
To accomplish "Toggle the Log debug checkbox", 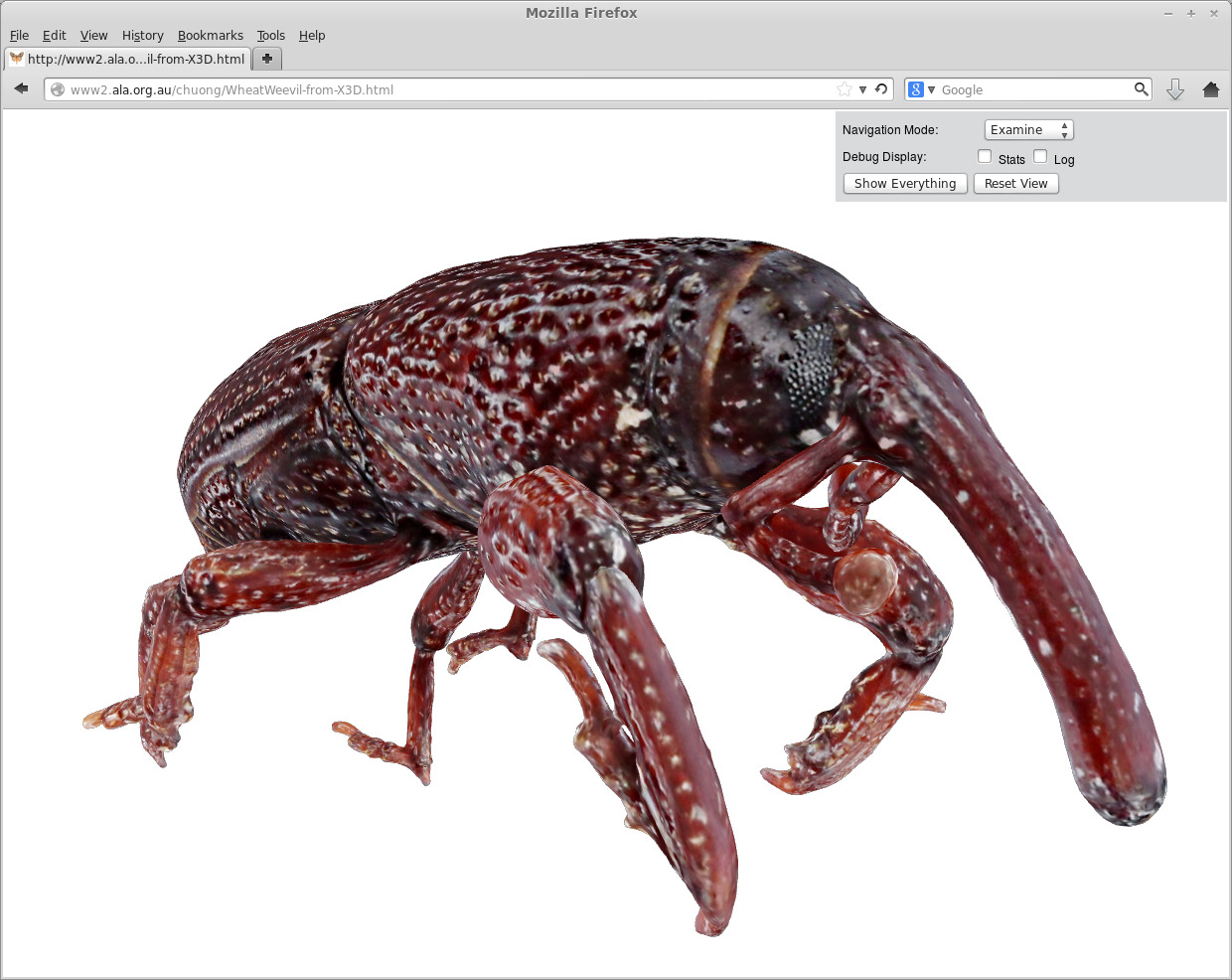I will [1040, 156].
